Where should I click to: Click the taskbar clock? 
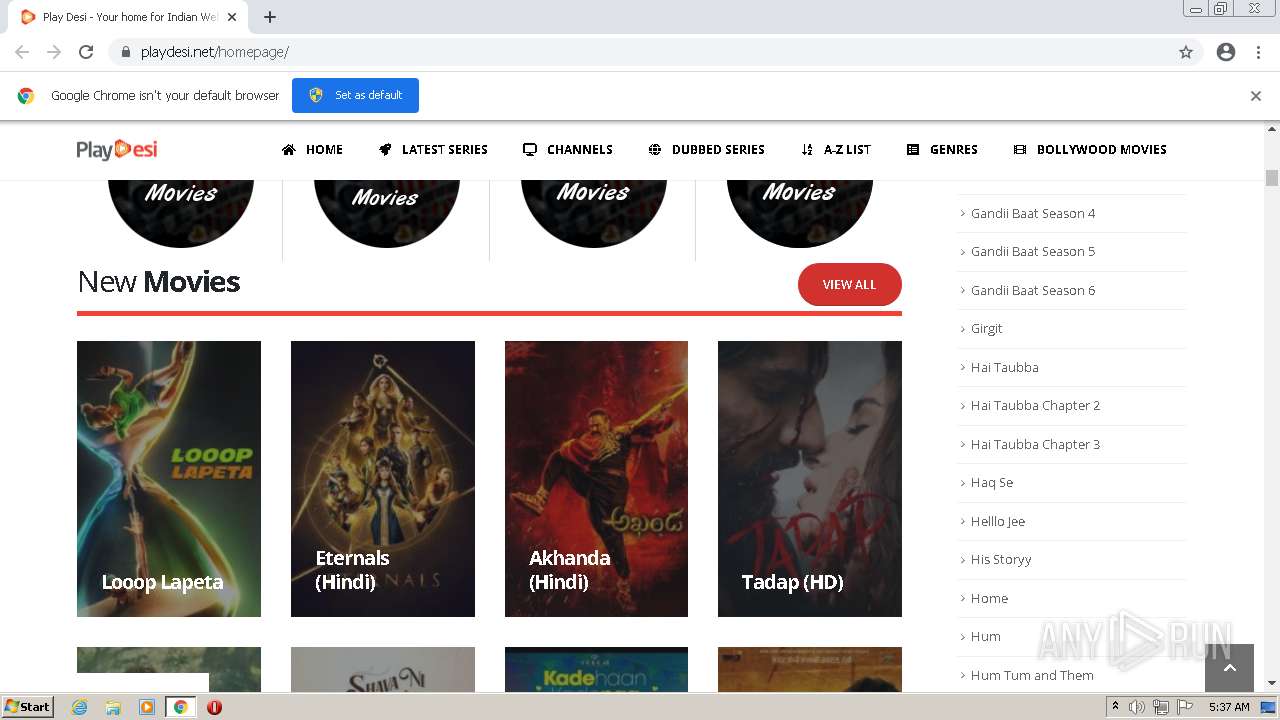point(1229,707)
